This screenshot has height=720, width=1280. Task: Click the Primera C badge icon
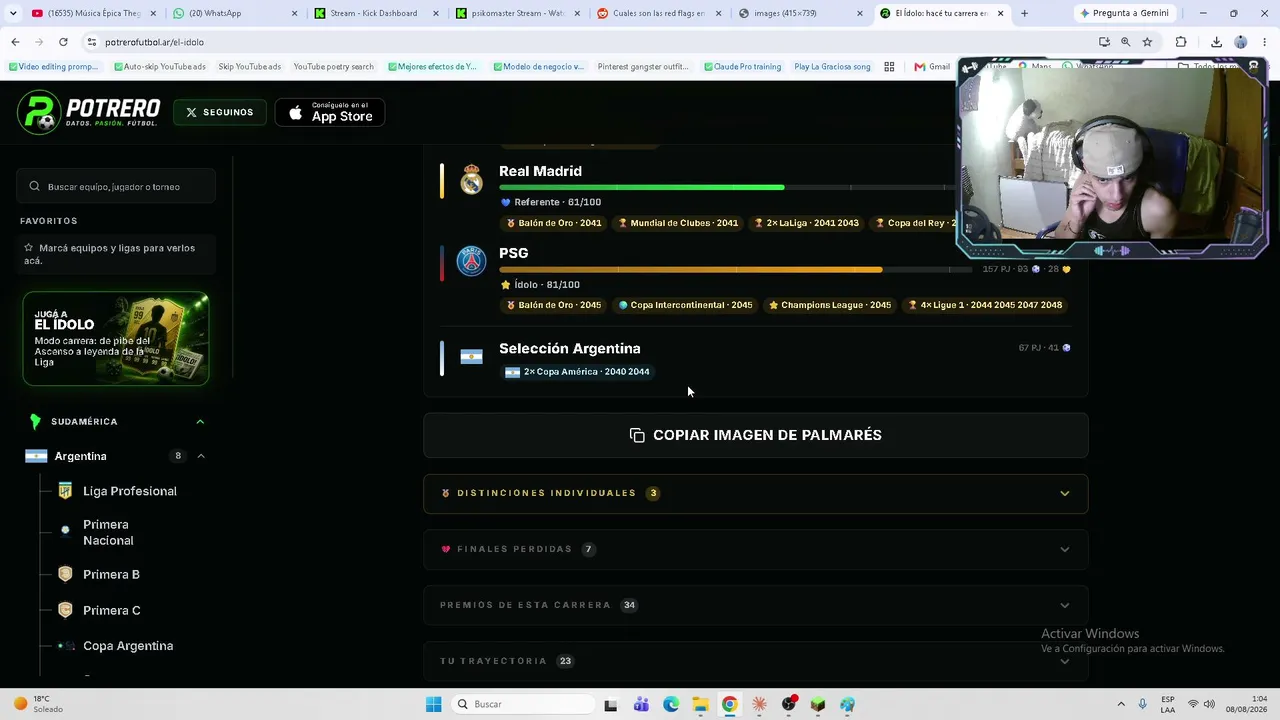point(65,610)
